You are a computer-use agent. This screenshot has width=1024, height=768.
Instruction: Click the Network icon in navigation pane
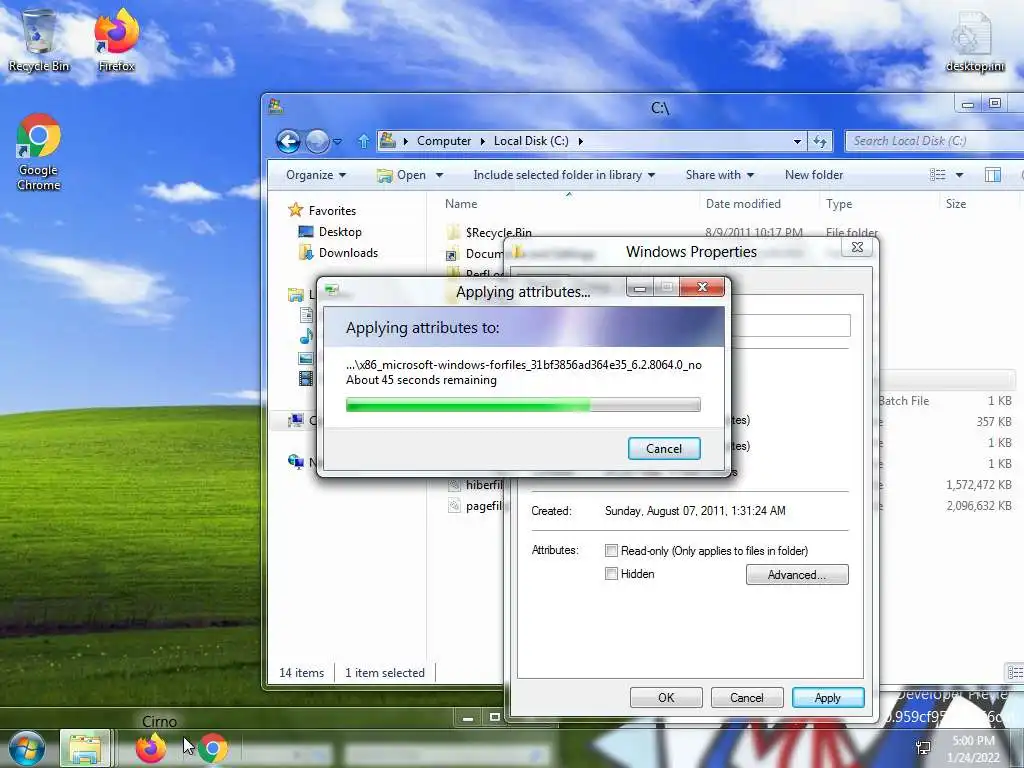coord(296,462)
